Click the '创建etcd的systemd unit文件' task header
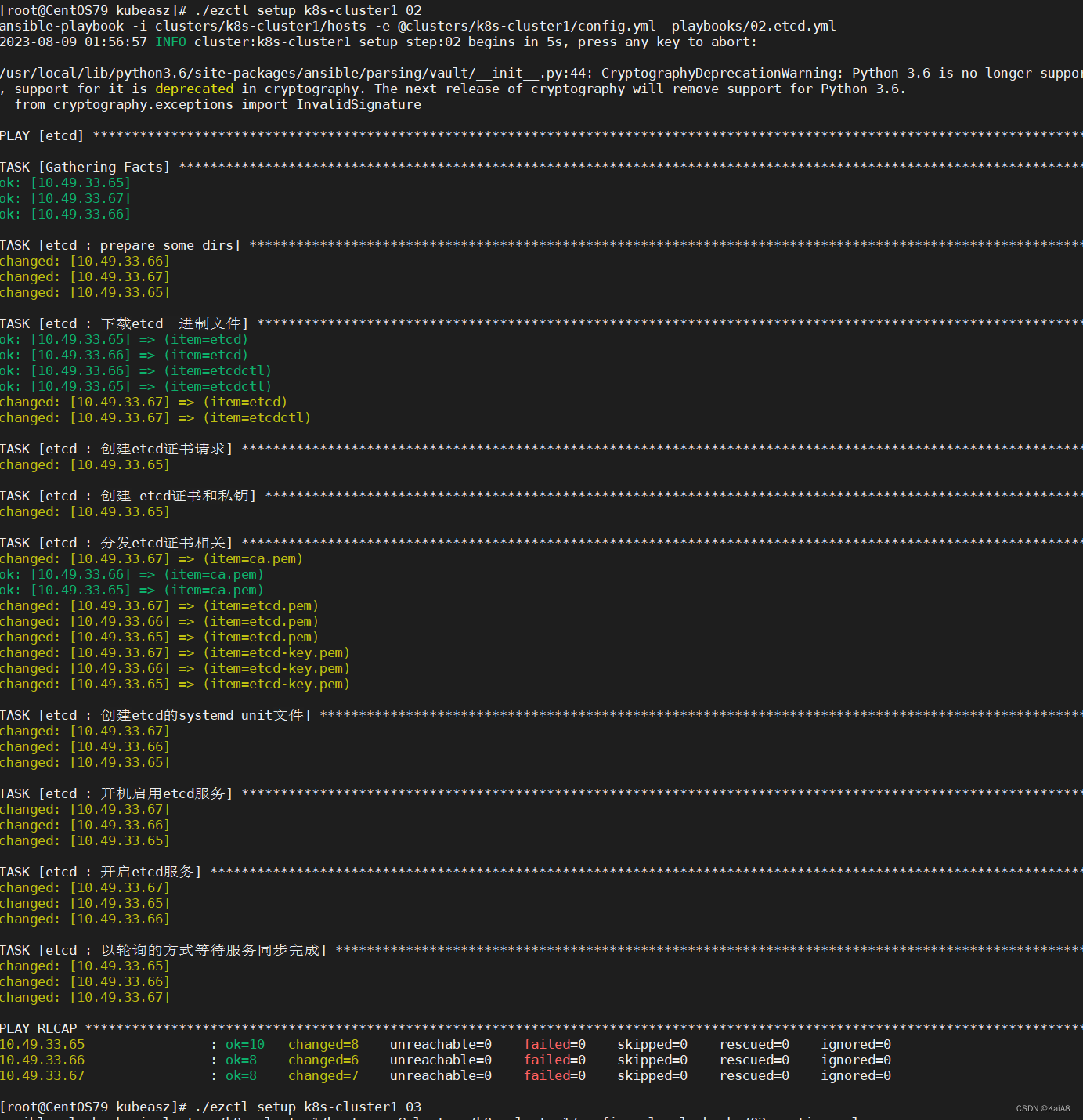Screen dimensions: 1083x1120 [155, 715]
